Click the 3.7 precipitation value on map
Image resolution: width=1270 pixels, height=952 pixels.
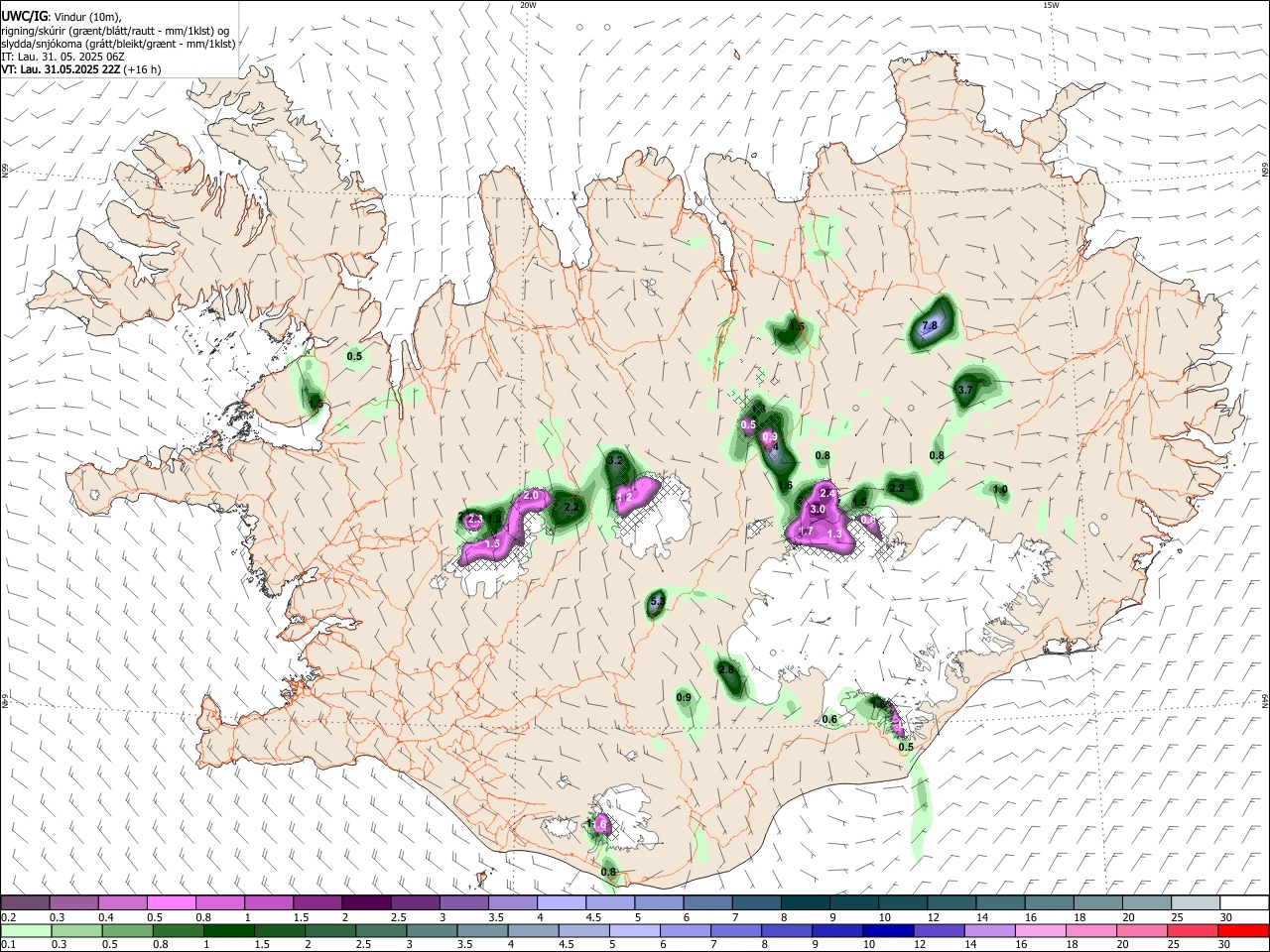[x=965, y=390]
